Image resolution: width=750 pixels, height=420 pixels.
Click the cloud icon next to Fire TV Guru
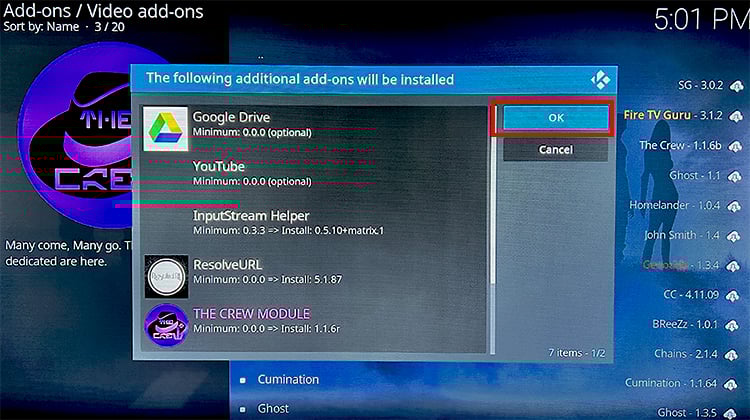pos(736,116)
